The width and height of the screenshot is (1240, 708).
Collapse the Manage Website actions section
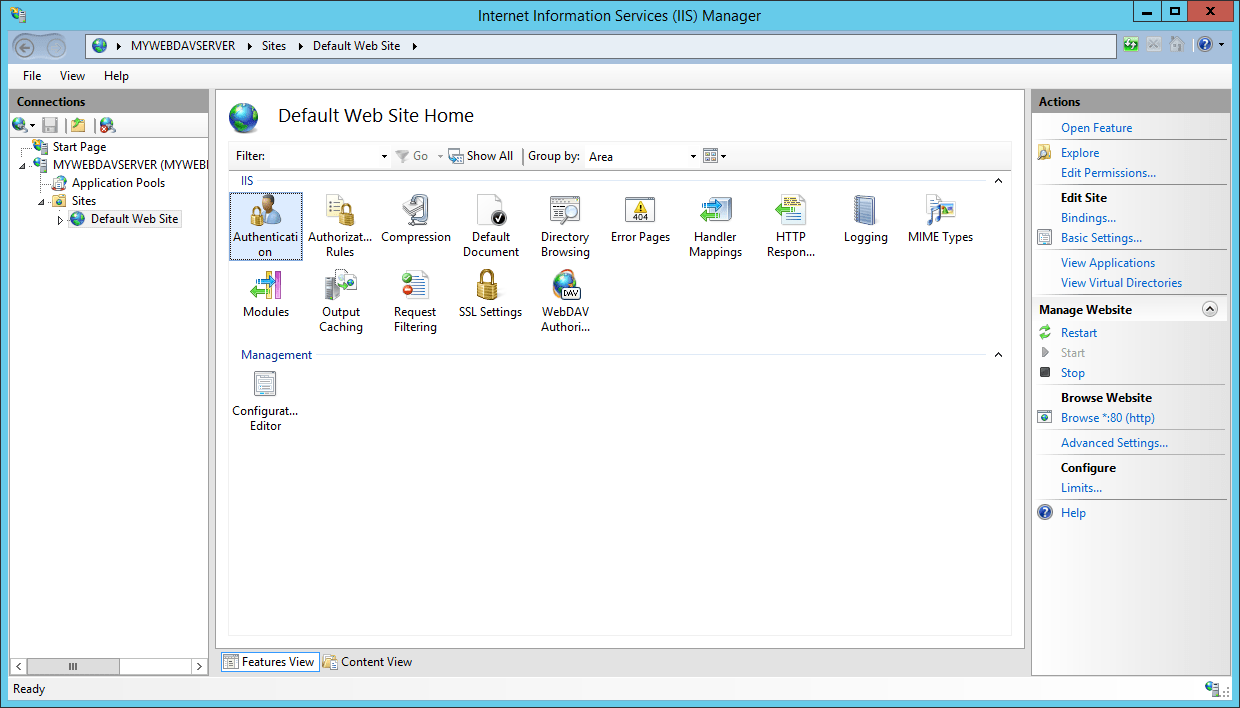1210,310
